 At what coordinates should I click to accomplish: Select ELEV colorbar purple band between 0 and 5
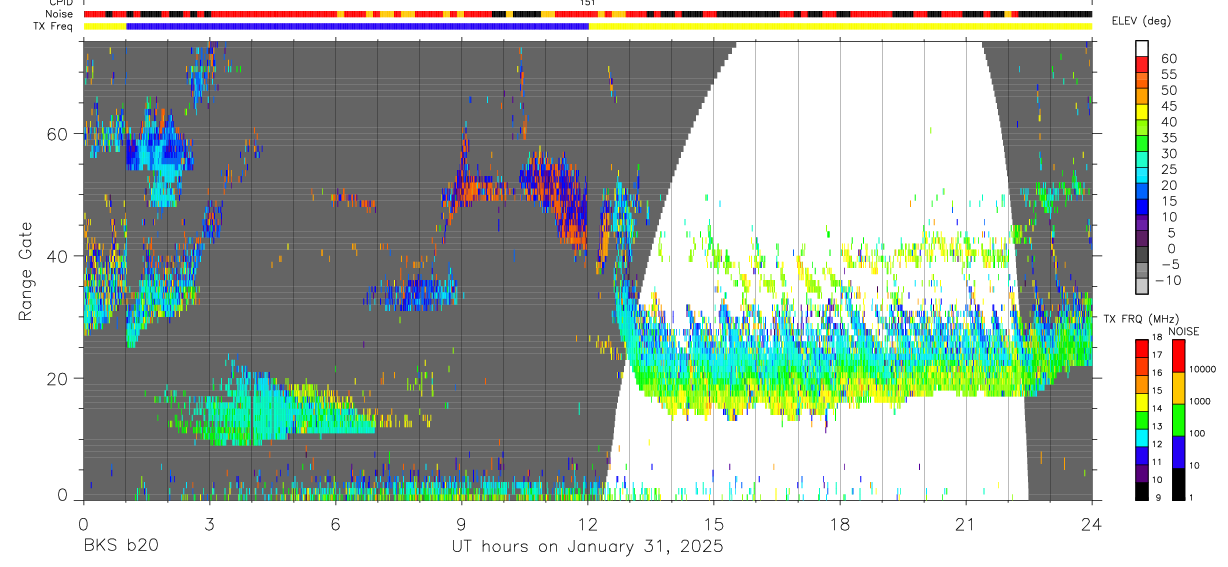[x=1141, y=238]
